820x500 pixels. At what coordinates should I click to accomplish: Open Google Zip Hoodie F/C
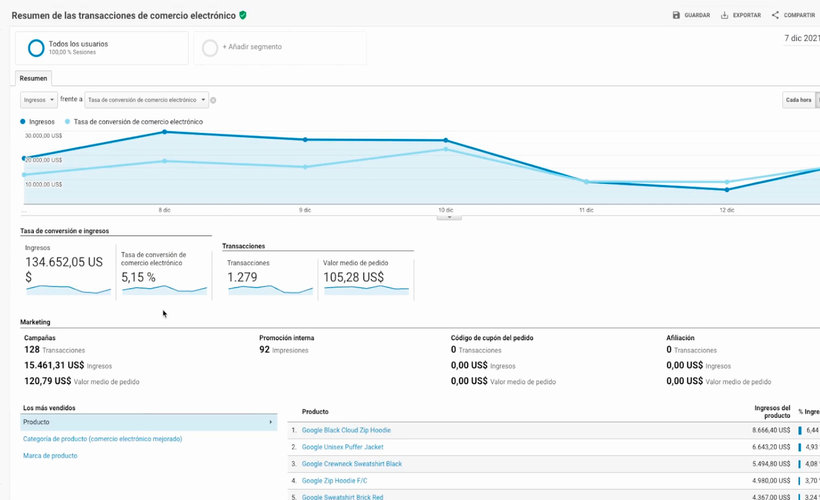click(x=335, y=480)
